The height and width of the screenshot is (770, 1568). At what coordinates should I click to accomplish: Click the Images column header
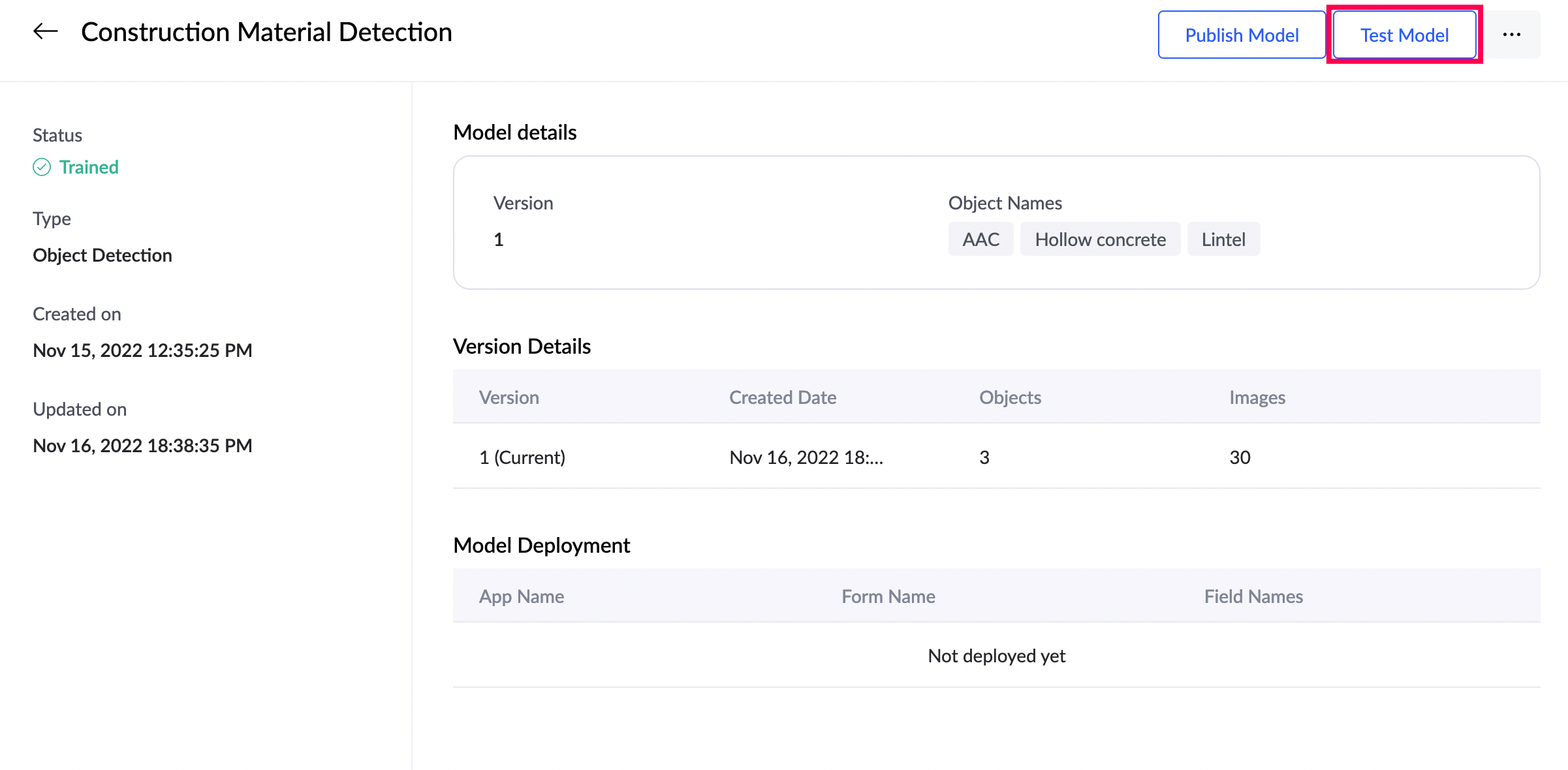(x=1257, y=397)
